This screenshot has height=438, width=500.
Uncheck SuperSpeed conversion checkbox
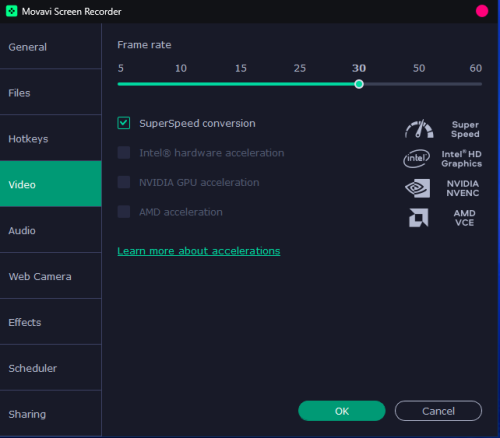click(x=124, y=123)
